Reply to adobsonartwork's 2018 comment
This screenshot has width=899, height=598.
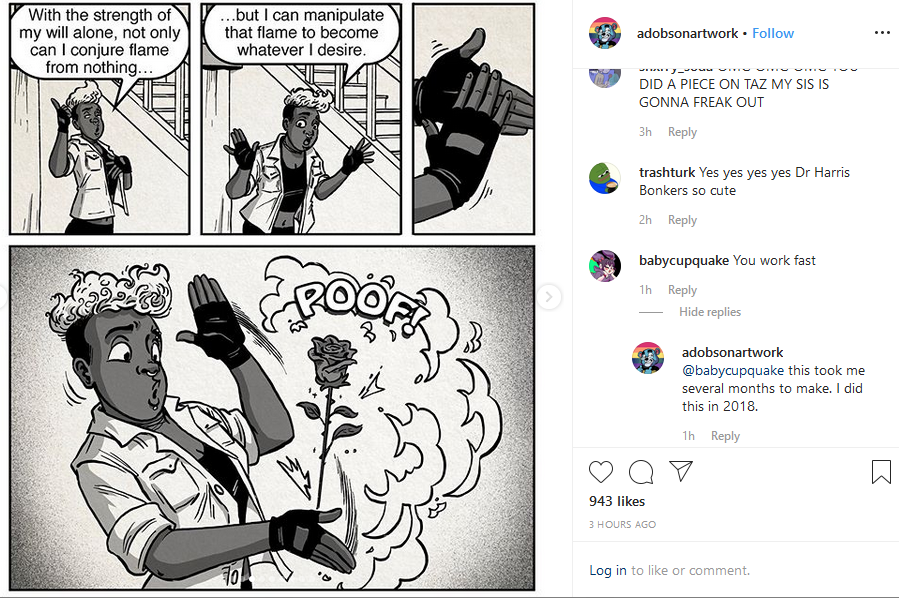[x=725, y=436]
